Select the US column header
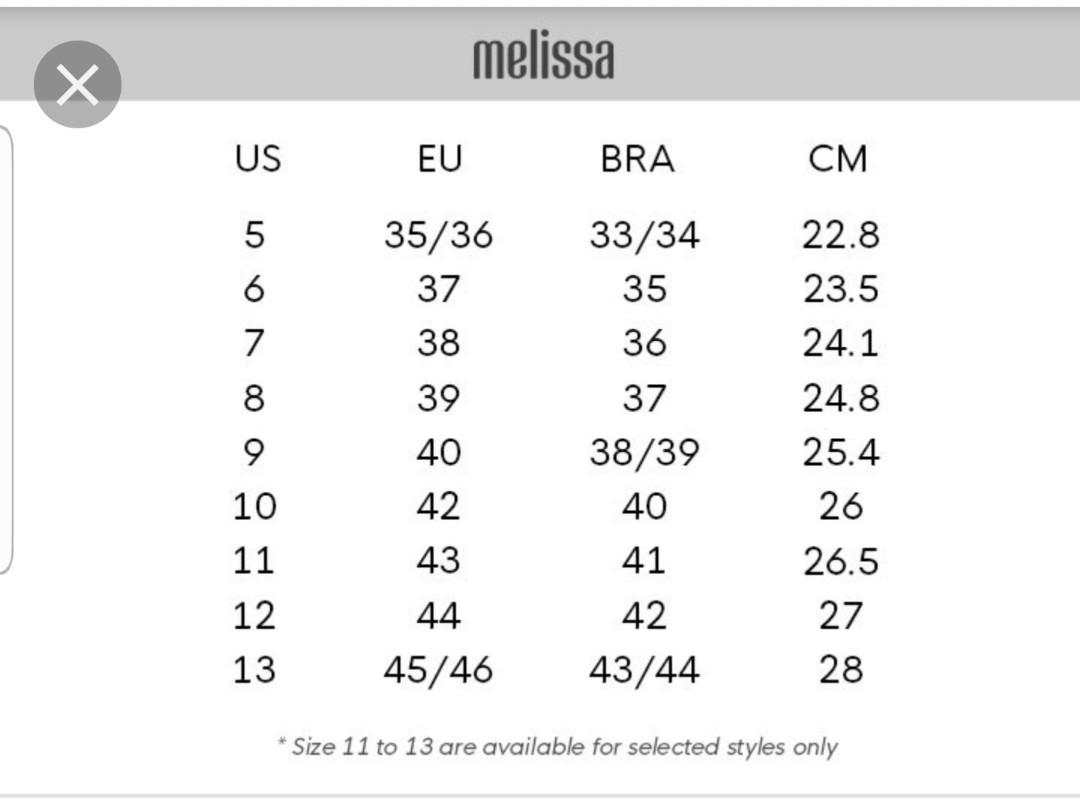The image size is (1080, 802). tap(258, 158)
